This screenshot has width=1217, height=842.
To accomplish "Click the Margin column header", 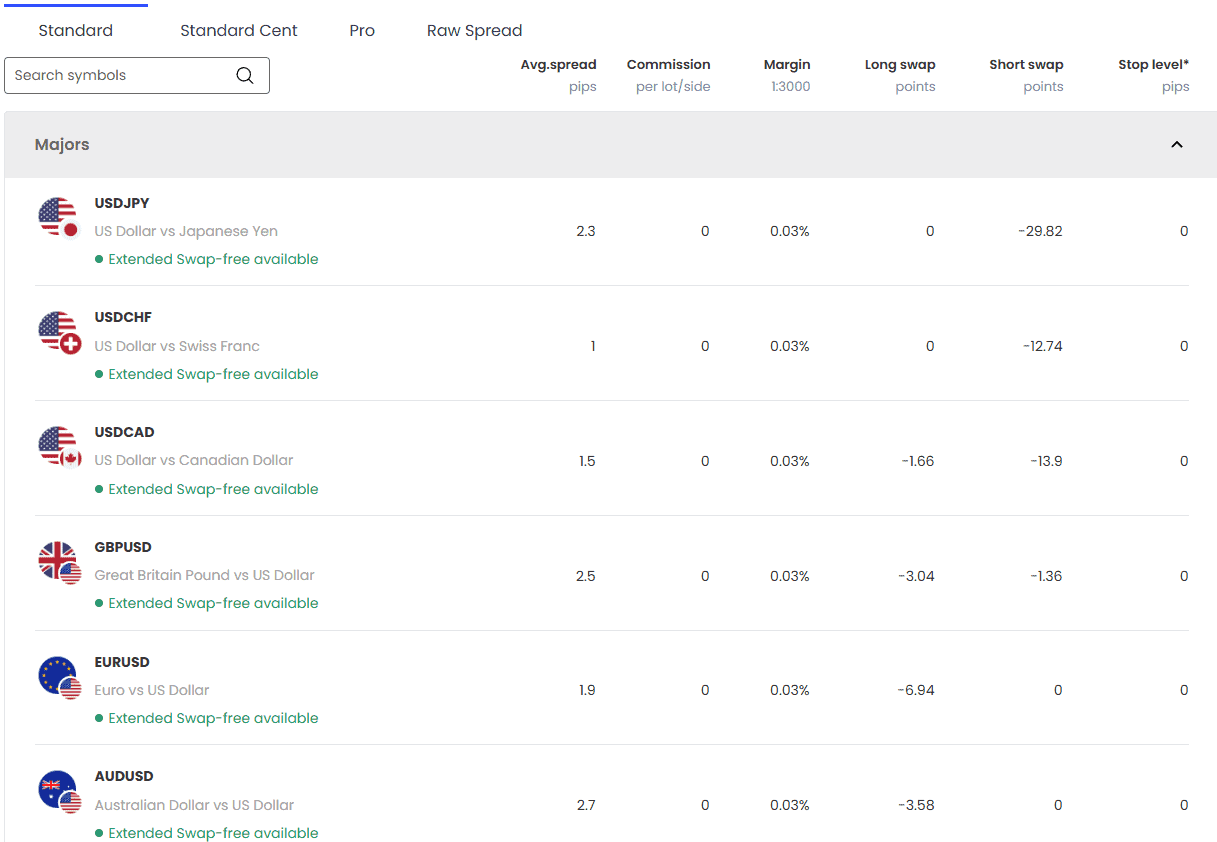I will (x=787, y=65).
